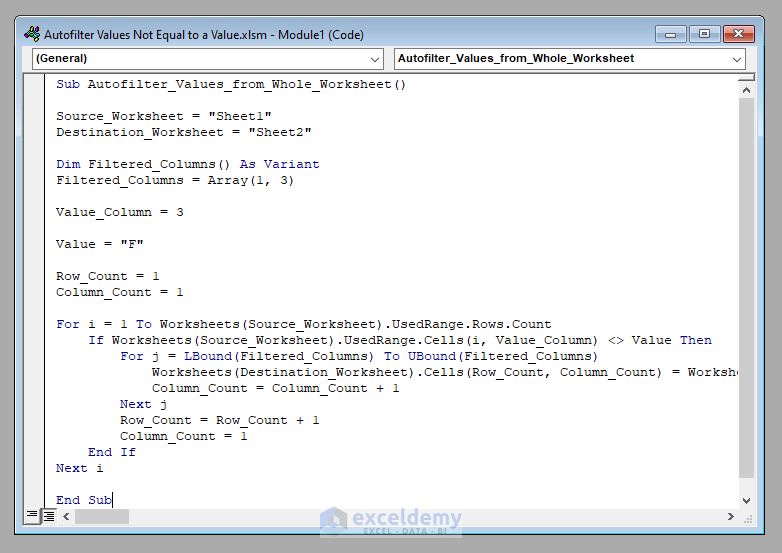Click the 'If Worksheets(Source_Worksheet)' condition line

click(x=400, y=340)
